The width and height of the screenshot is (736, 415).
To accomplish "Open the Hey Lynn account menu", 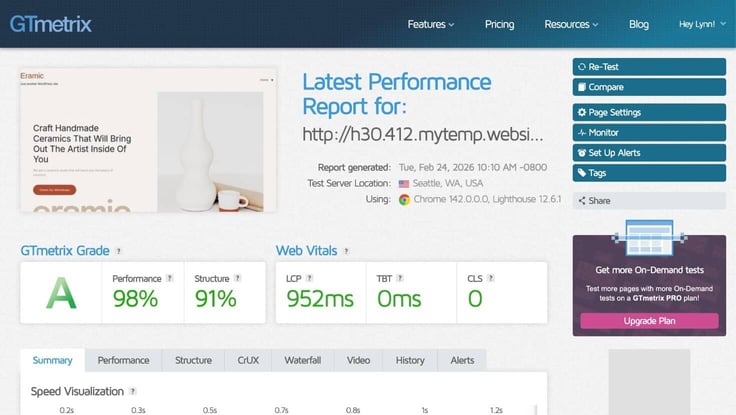I will click(702, 24).
